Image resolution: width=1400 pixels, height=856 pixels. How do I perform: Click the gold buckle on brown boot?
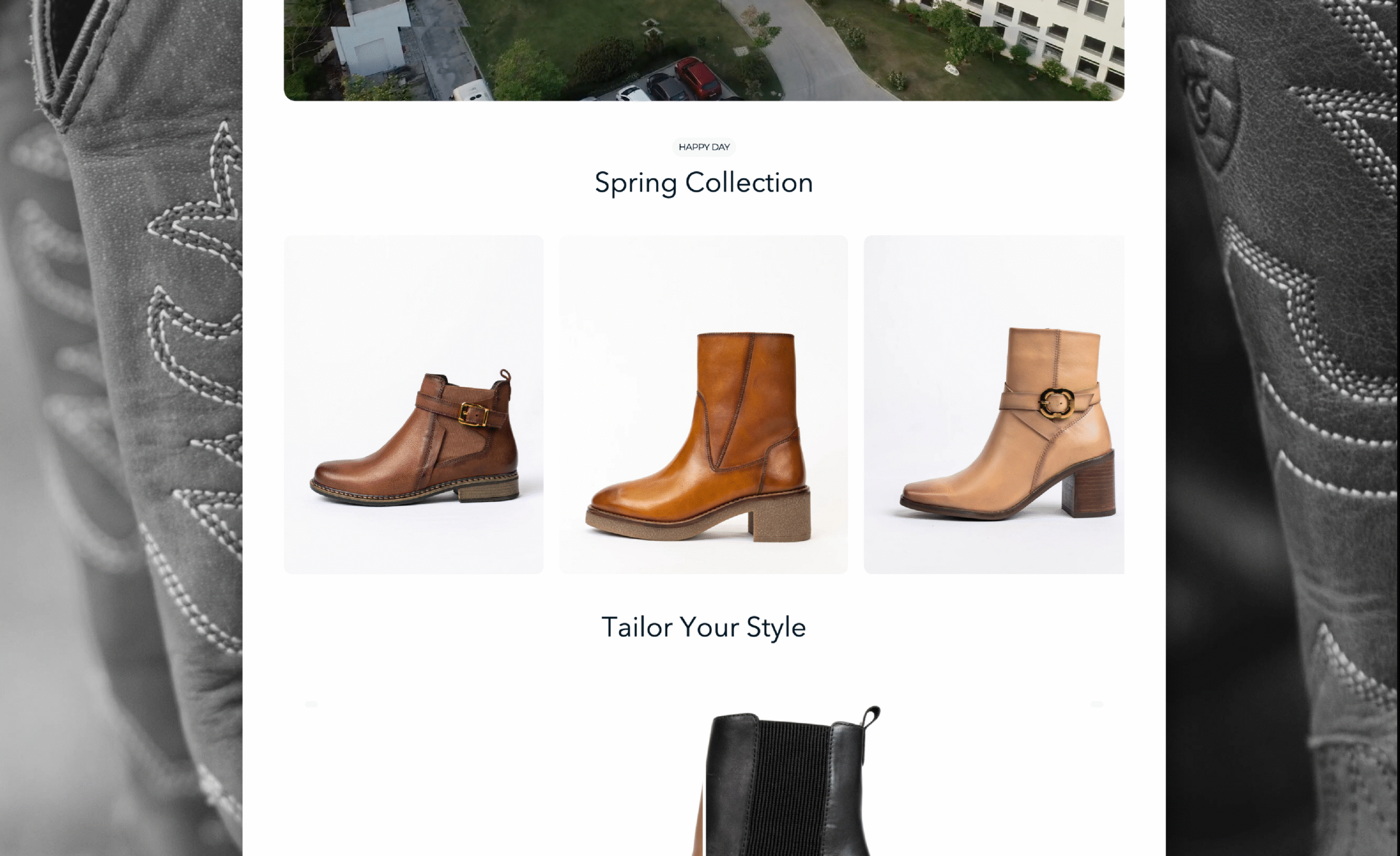tap(473, 415)
